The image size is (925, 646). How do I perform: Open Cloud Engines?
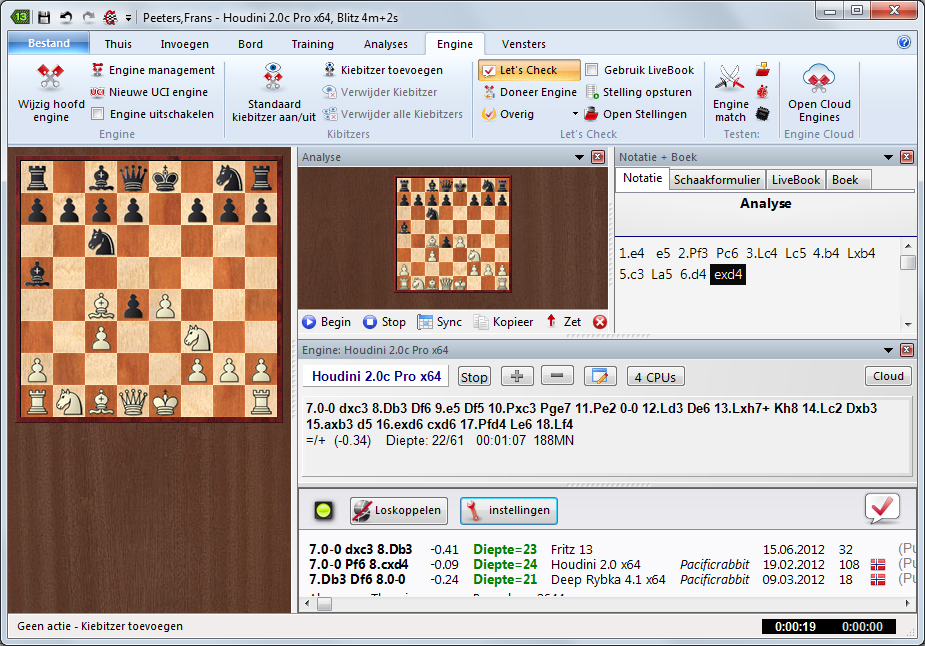pos(819,93)
